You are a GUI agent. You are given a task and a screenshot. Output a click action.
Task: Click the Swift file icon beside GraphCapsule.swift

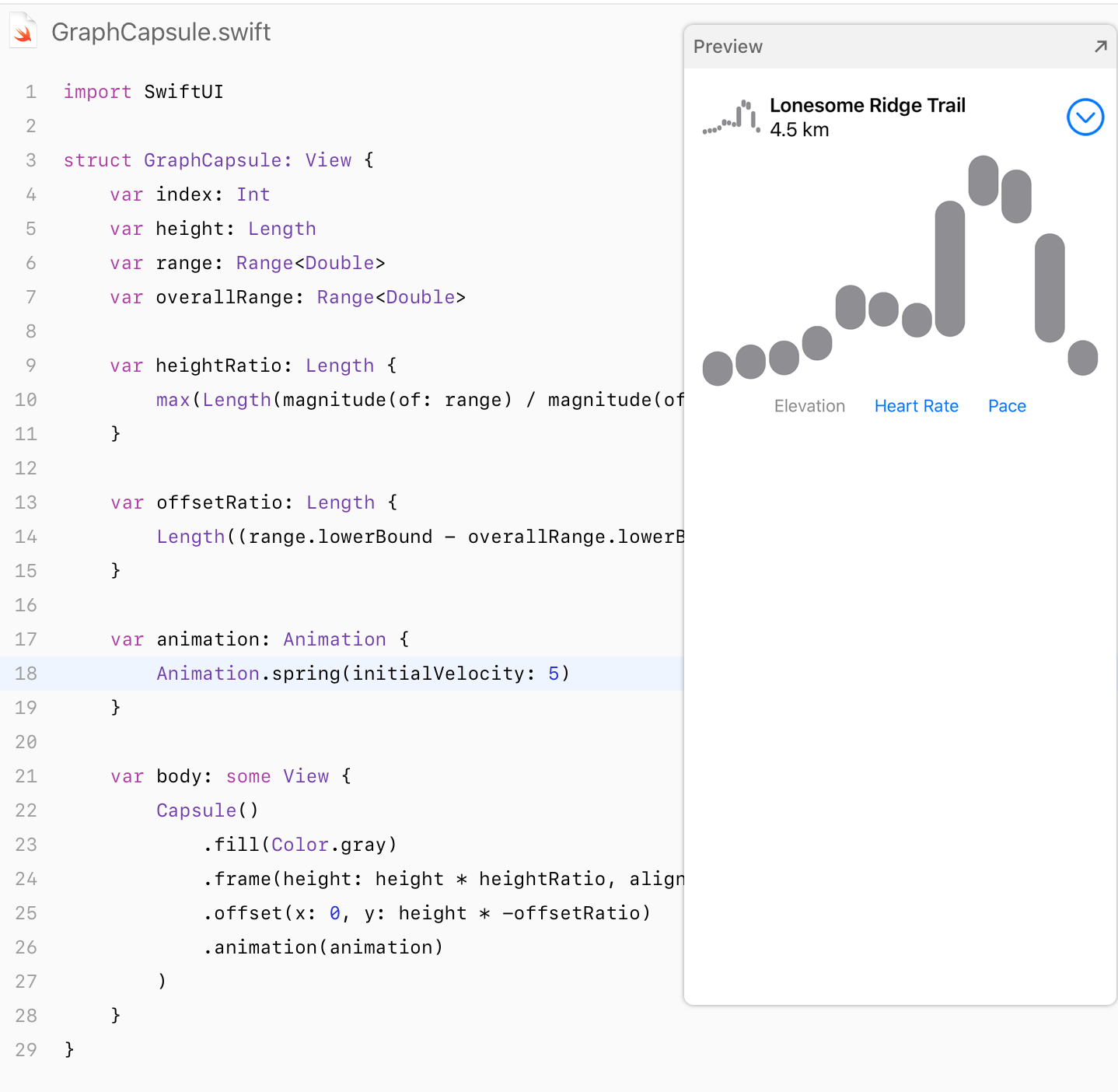(x=23, y=32)
